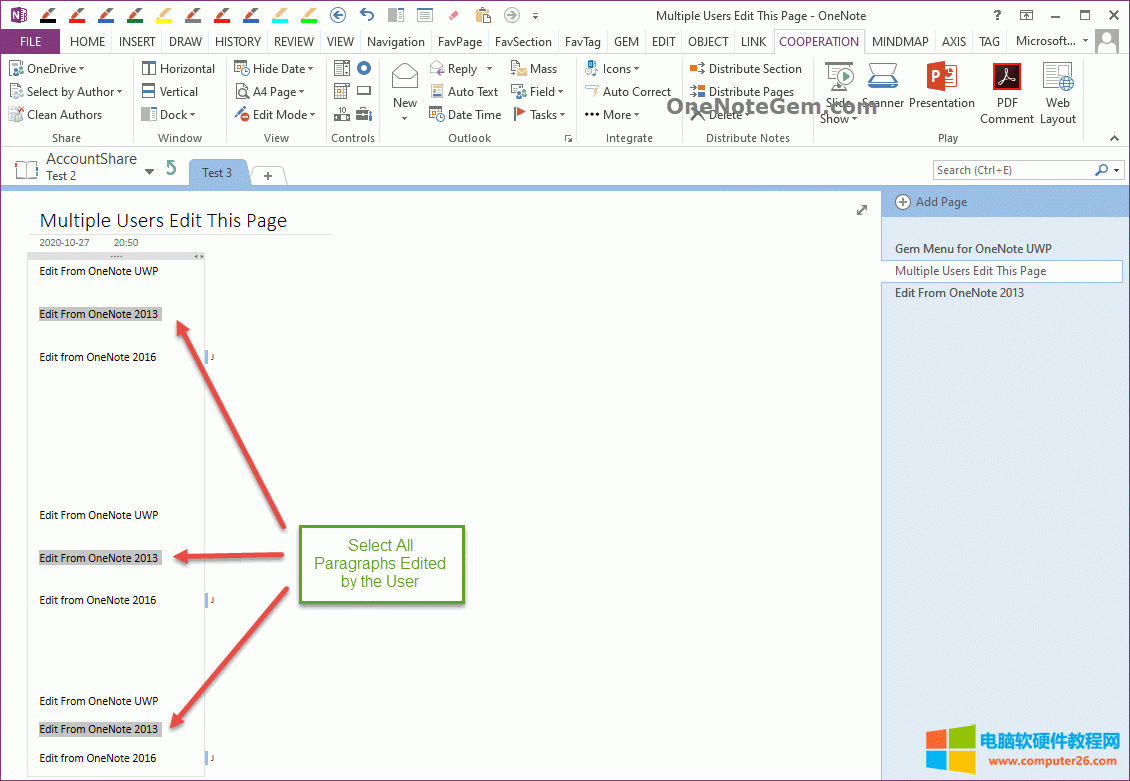Open the Field dropdown
Viewport: 1130px width, 781px height.
tap(537, 92)
